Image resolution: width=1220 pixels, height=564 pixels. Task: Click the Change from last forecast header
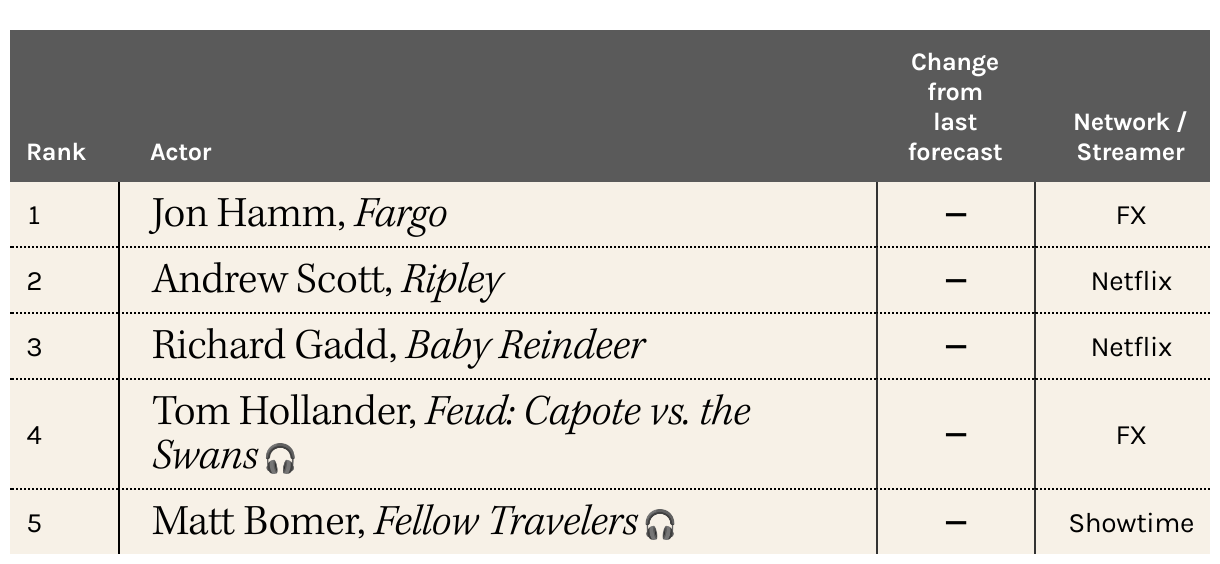[955, 107]
